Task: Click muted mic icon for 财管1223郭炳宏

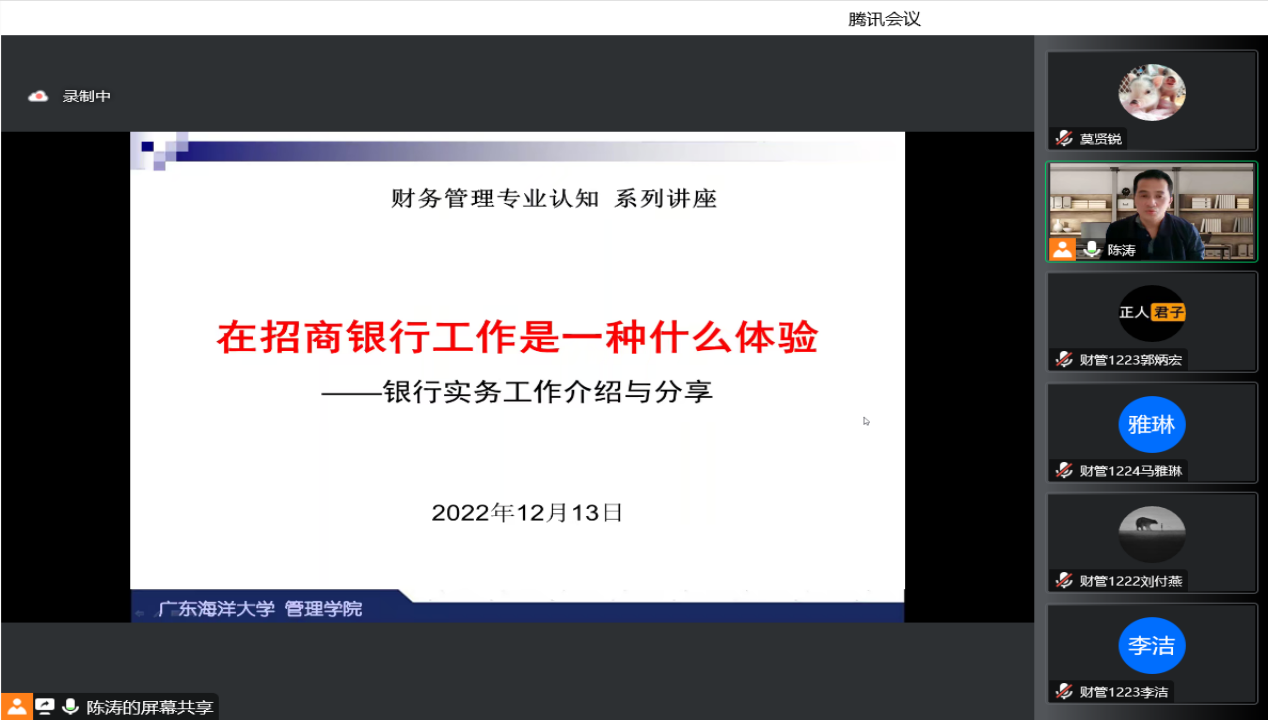Action: pos(1064,360)
